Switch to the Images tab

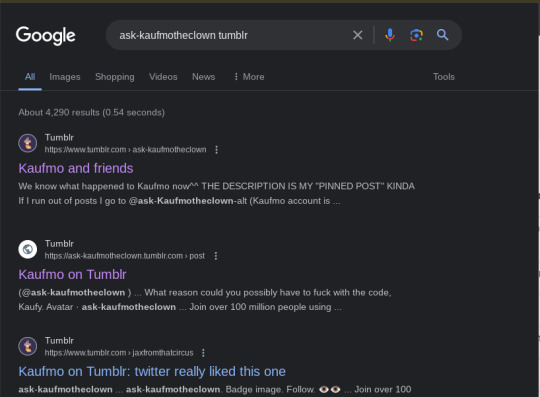pos(65,77)
